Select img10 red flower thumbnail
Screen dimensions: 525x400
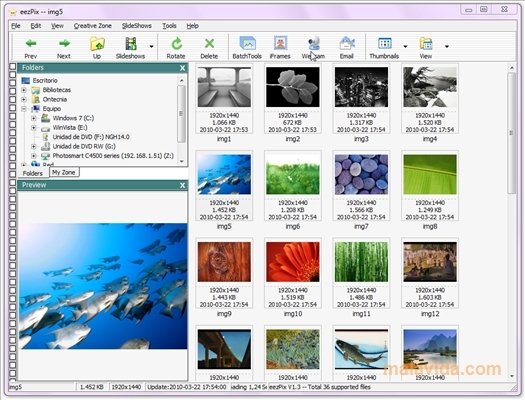click(x=293, y=262)
